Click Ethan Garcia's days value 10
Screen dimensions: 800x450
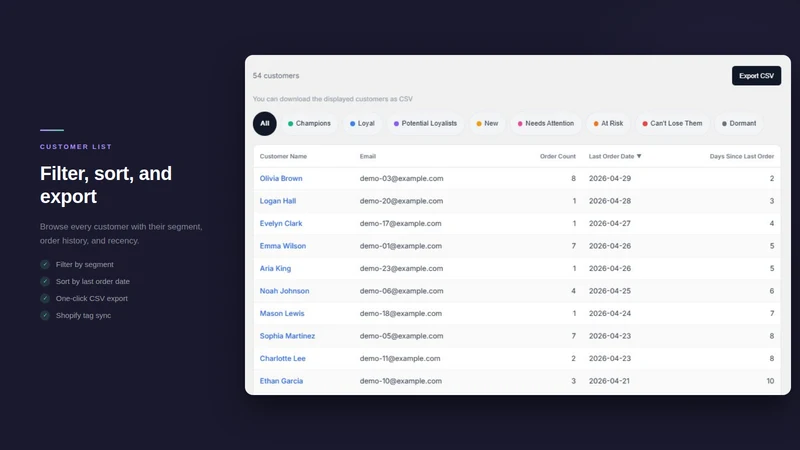click(x=770, y=381)
